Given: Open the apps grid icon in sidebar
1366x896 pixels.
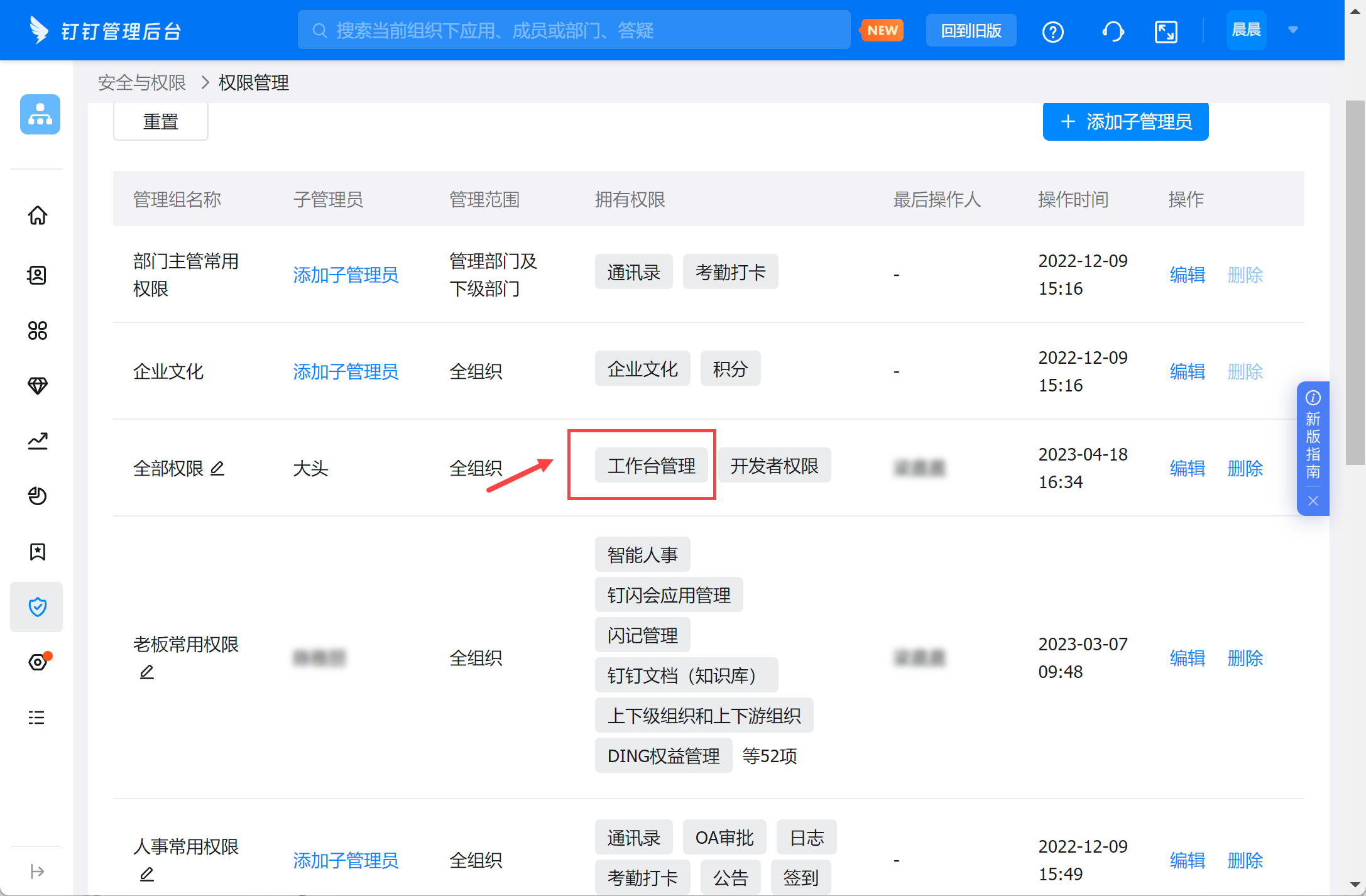Looking at the screenshot, I should click(38, 331).
